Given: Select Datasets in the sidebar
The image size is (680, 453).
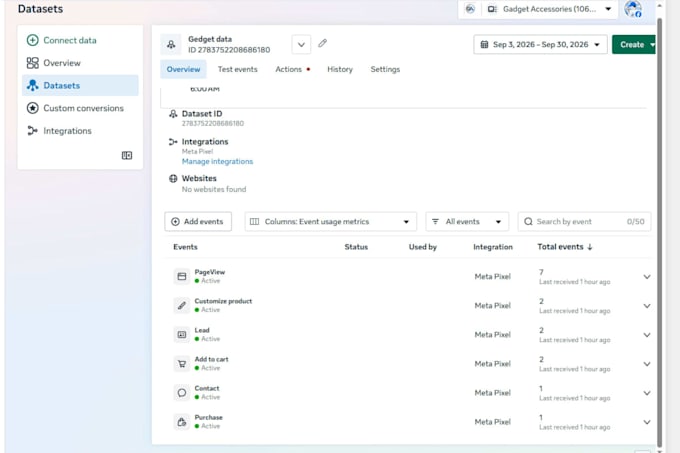Looking at the screenshot, I should click(80, 85).
